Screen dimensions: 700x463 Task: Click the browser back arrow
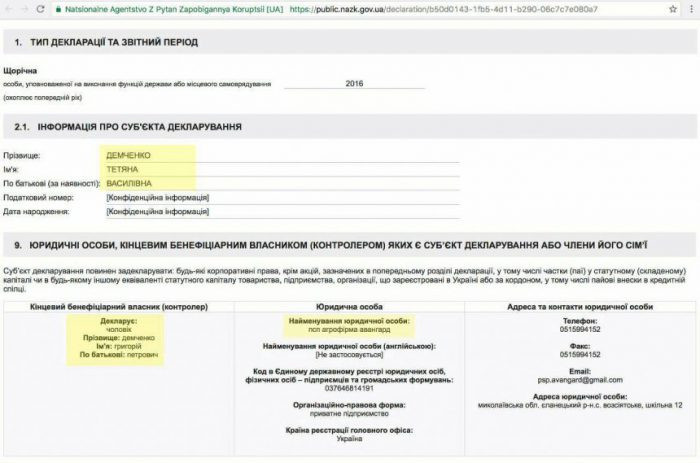[x=8, y=9]
